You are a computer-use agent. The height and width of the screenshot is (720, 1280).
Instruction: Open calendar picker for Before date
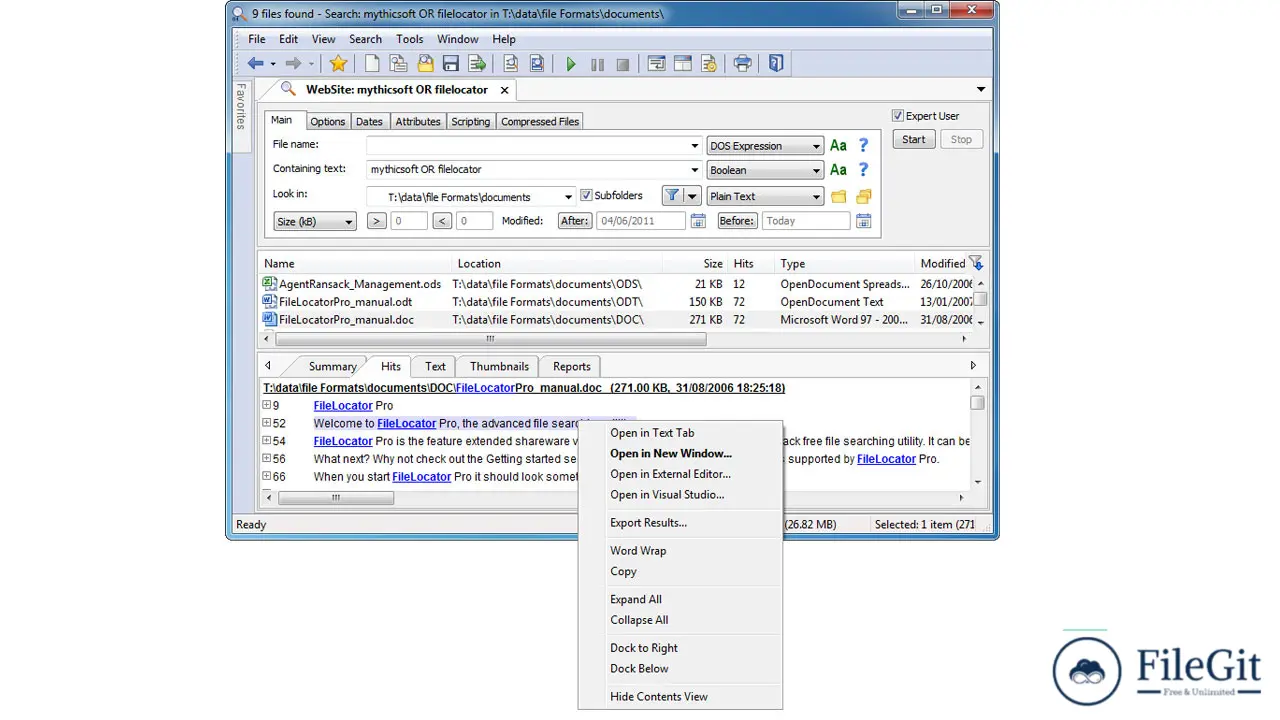(x=863, y=221)
